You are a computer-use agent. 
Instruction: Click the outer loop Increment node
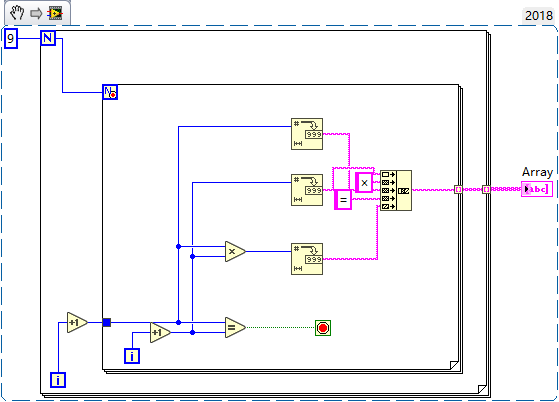[77, 323]
